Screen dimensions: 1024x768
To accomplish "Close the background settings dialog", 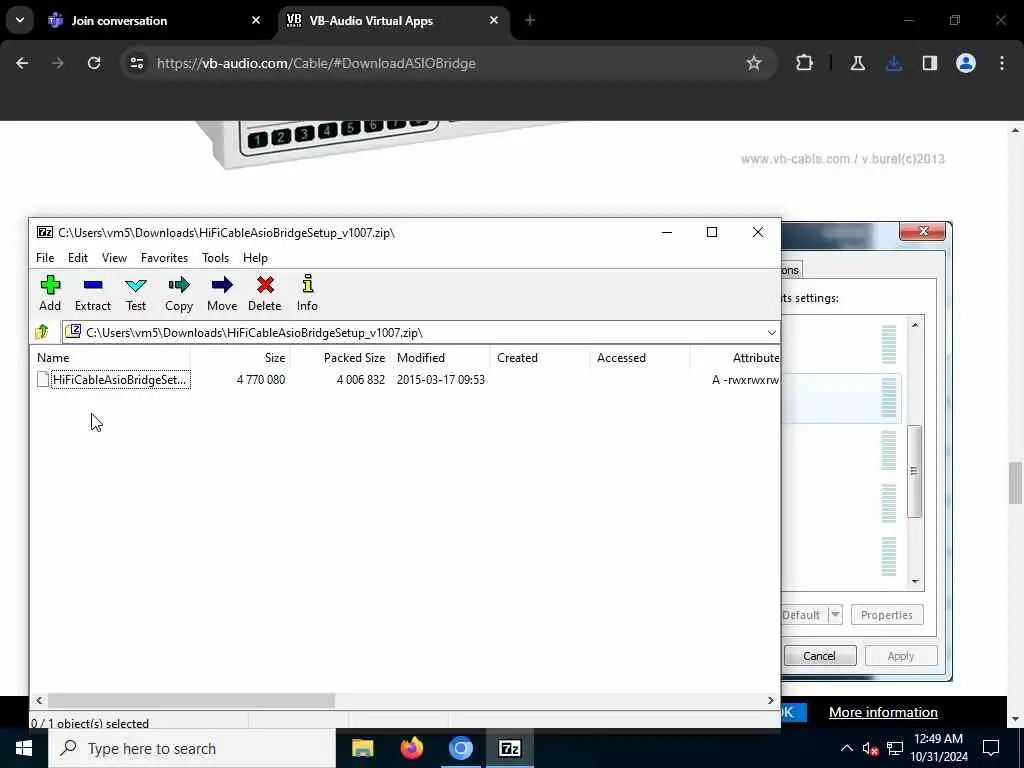I will coord(922,231).
